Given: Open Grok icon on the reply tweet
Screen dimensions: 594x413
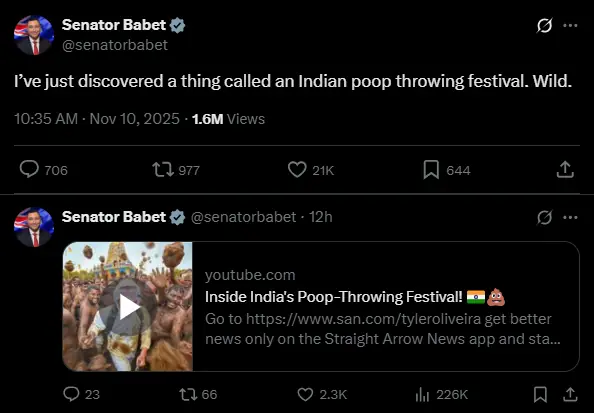Looking at the screenshot, I should tap(544, 217).
